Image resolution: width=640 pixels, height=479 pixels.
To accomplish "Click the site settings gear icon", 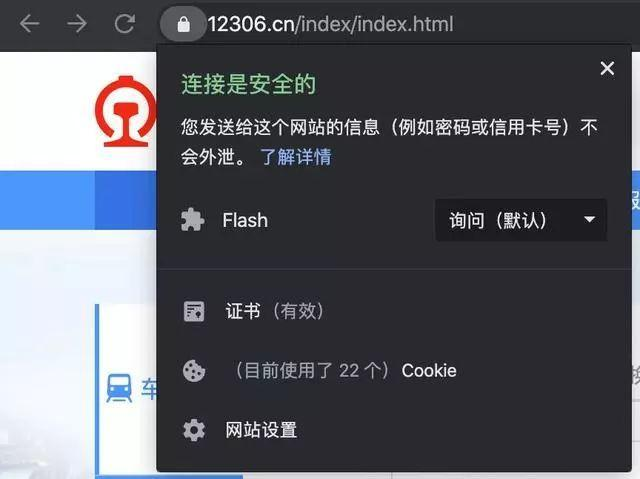I will pyautogui.click(x=194, y=430).
